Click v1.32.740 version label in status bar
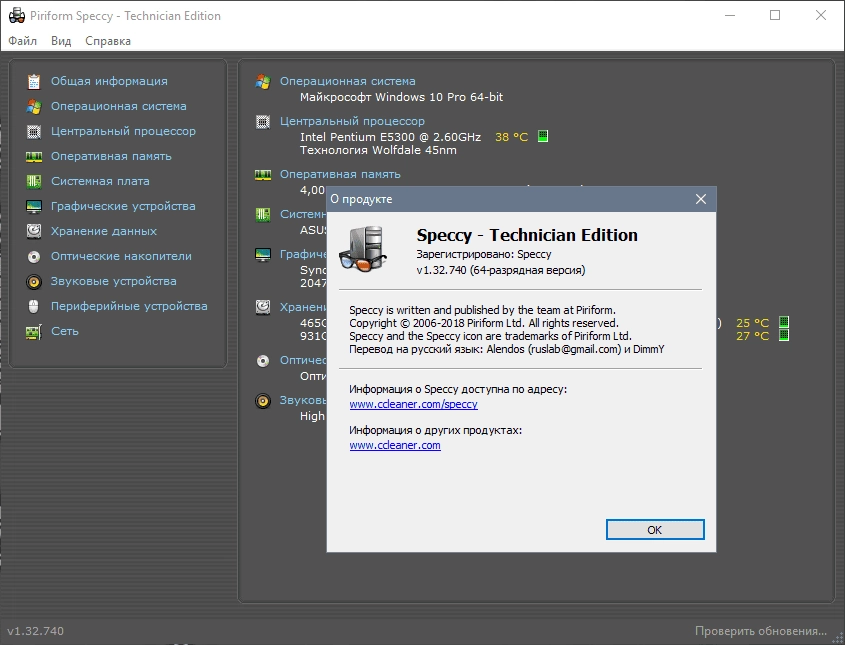The width and height of the screenshot is (845, 645). click(36, 631)
